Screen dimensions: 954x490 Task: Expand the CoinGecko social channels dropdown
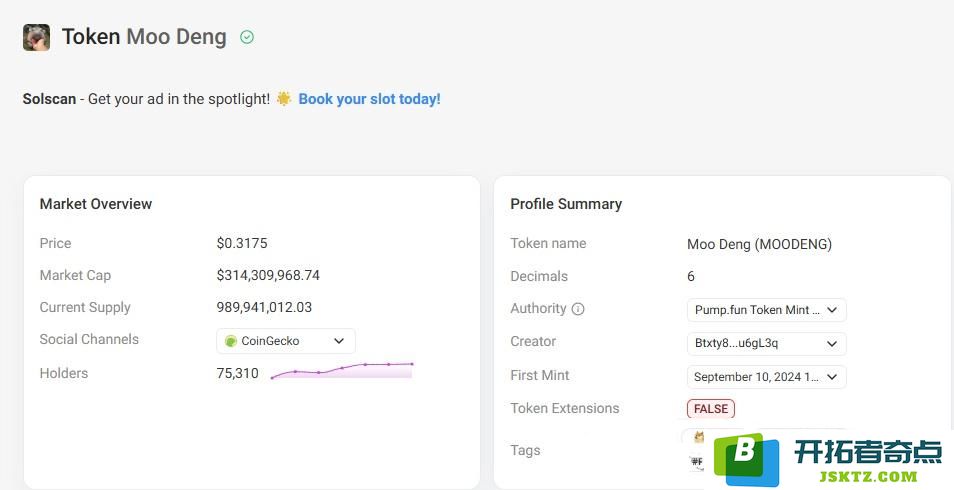(x=286, y=341)
